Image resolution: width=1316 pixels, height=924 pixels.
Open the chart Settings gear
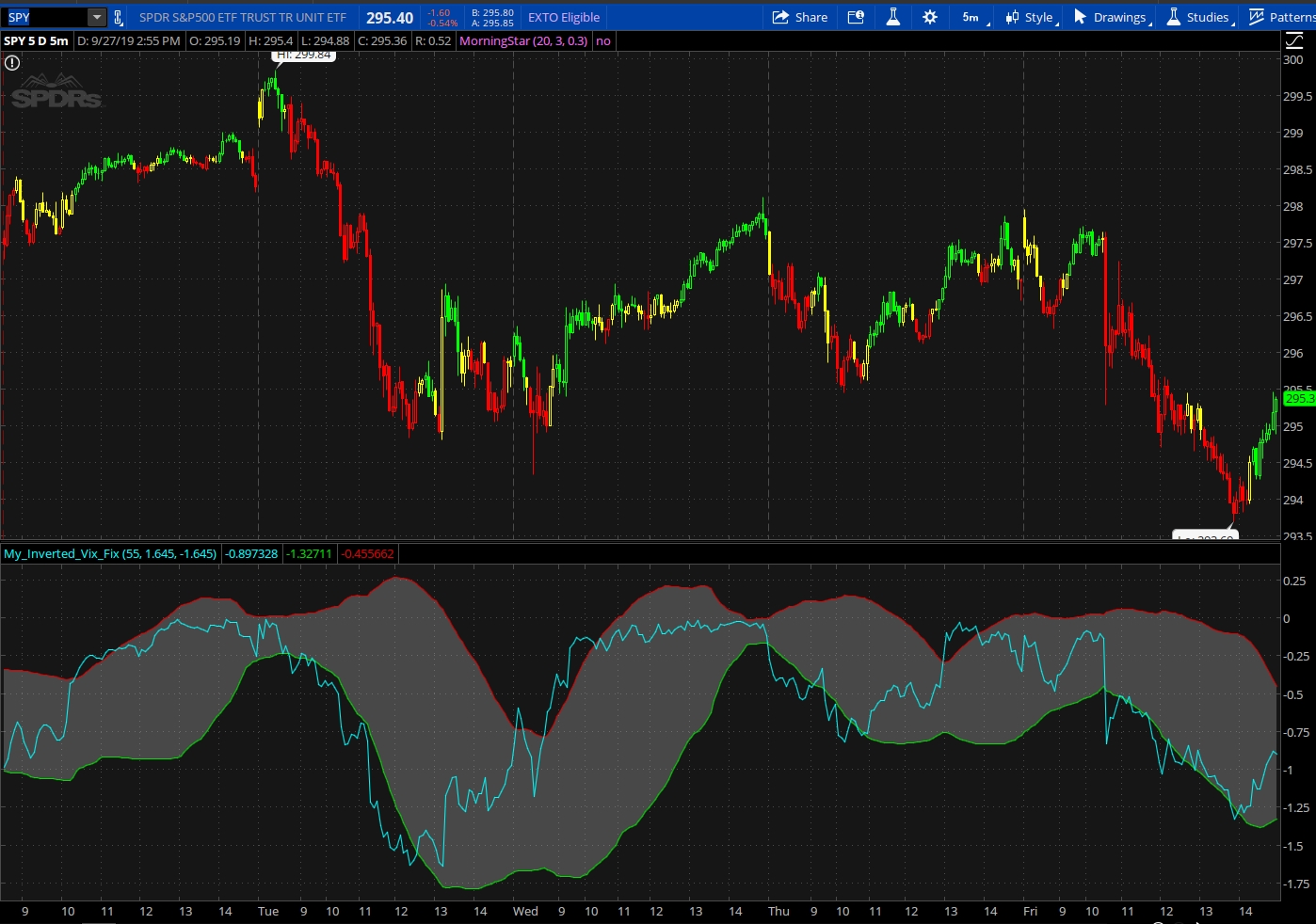pyautogui.click(x=929, y=17)
